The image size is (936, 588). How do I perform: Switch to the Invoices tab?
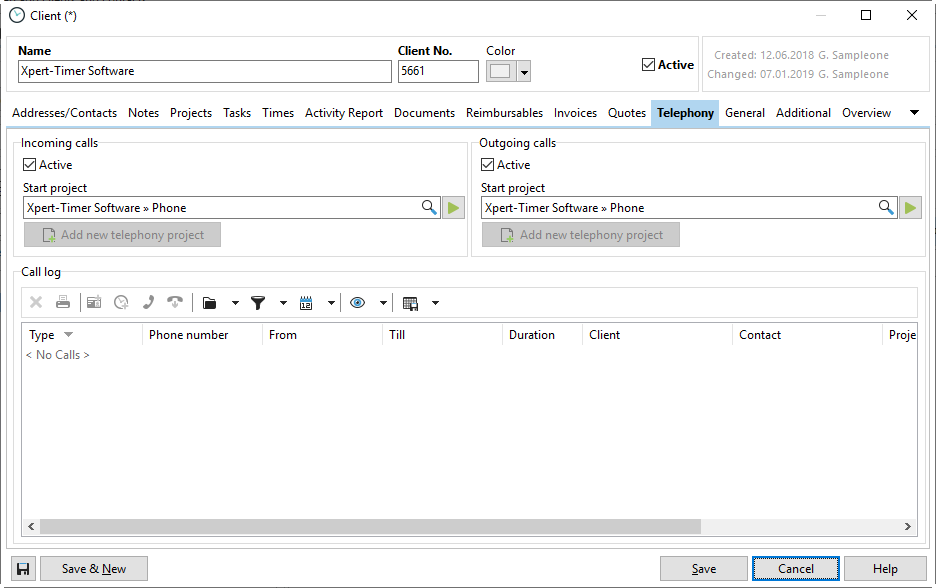coord(575,113)
